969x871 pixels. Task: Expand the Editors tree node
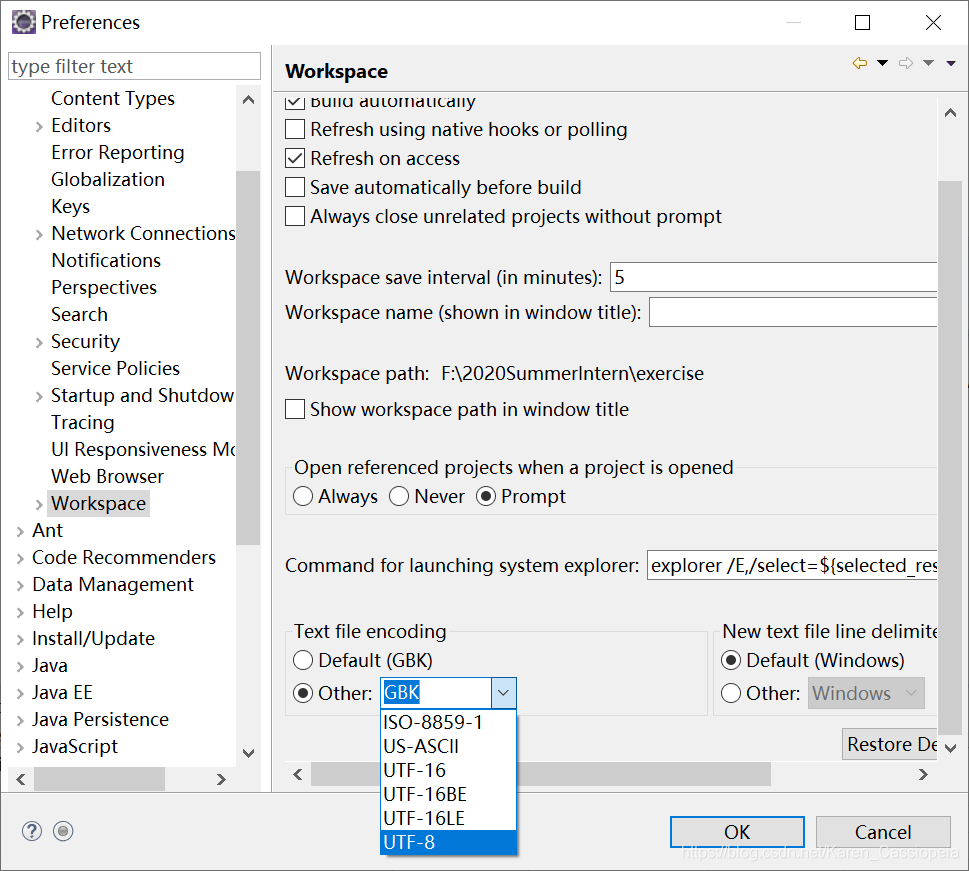point(39,126)
